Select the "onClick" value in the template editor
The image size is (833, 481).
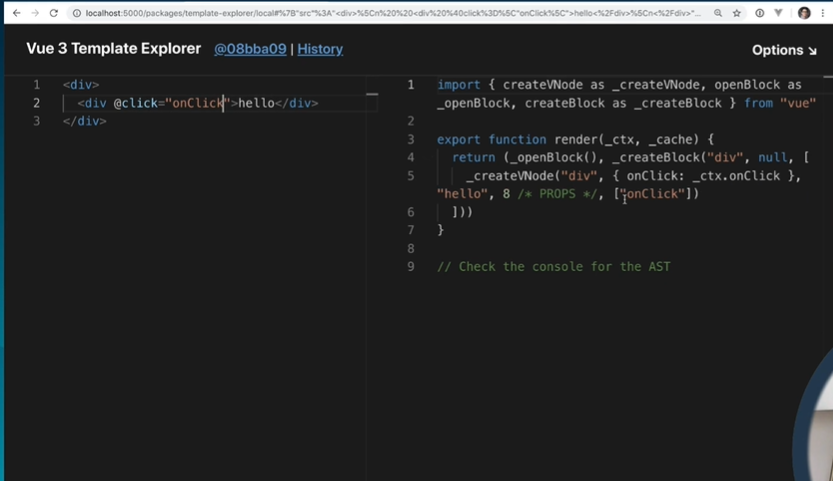point(198,103)
